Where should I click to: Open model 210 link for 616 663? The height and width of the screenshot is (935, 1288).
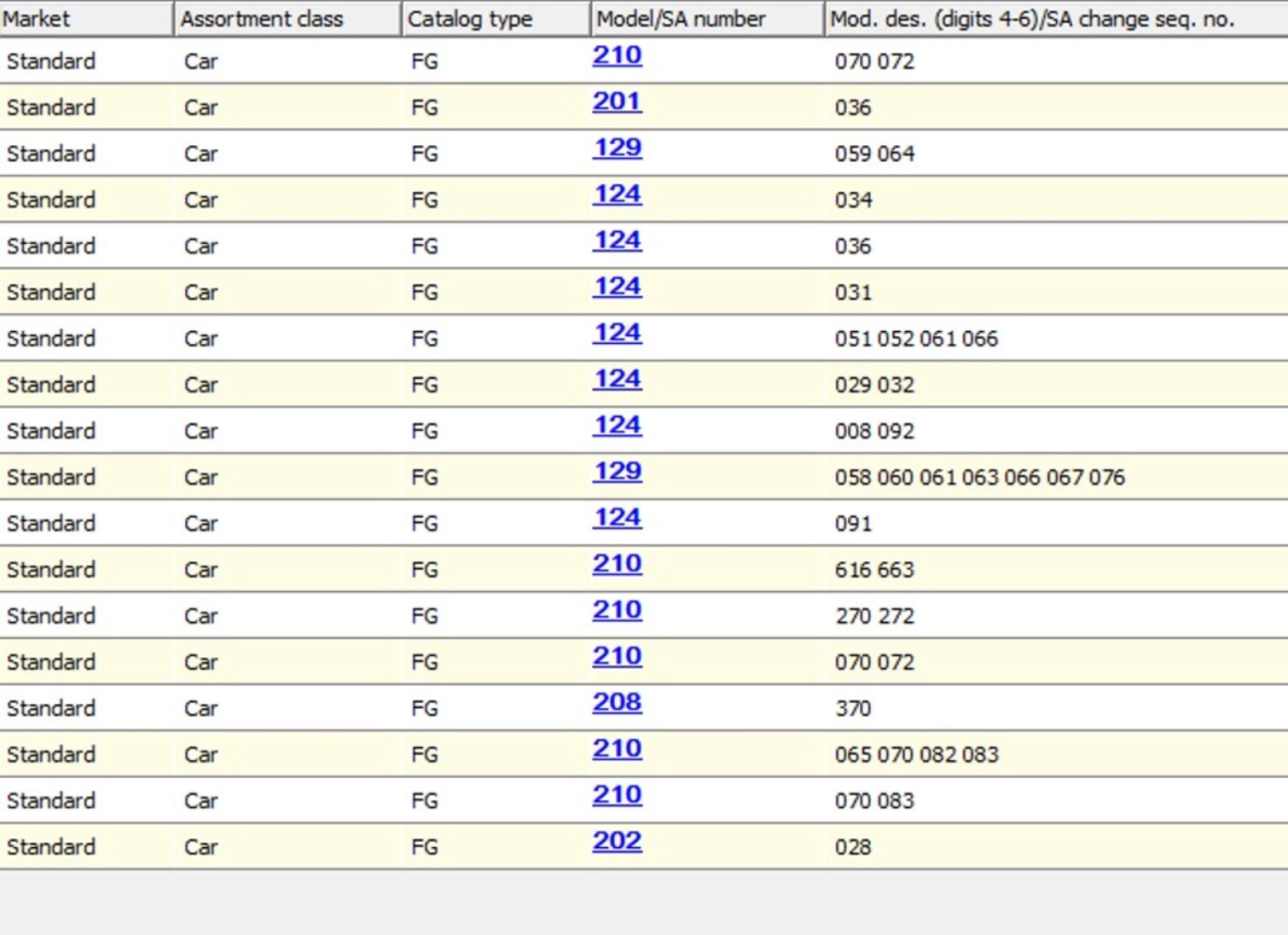(x=617, y=564)
